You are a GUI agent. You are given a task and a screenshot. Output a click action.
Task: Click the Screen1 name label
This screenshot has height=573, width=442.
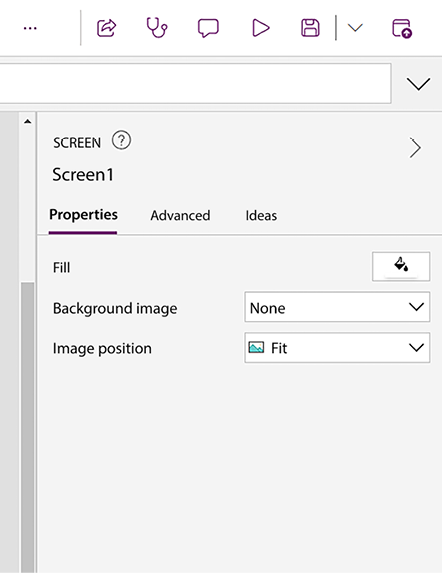point(83,174)
